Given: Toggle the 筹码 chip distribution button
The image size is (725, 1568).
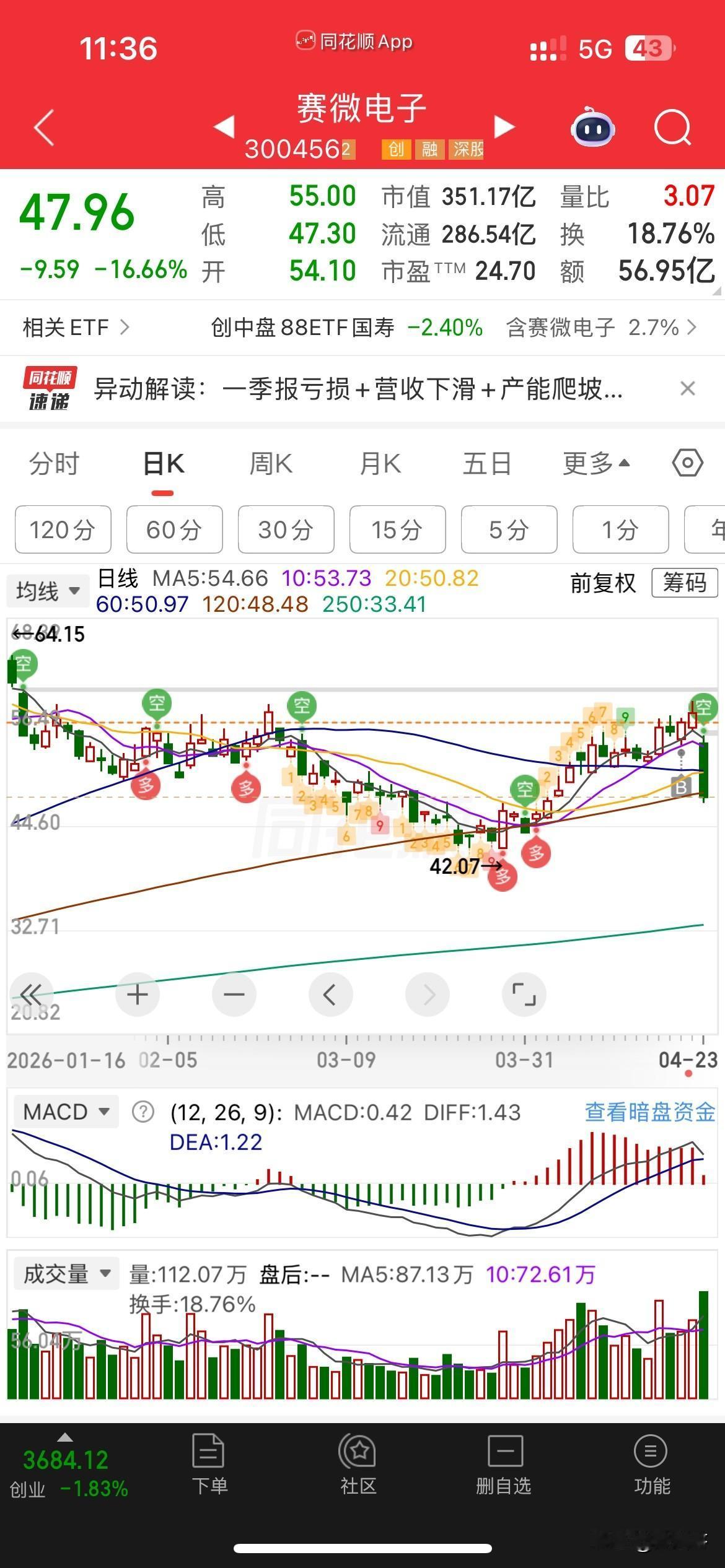Looking at the screenshot, I should coord(684,583).
